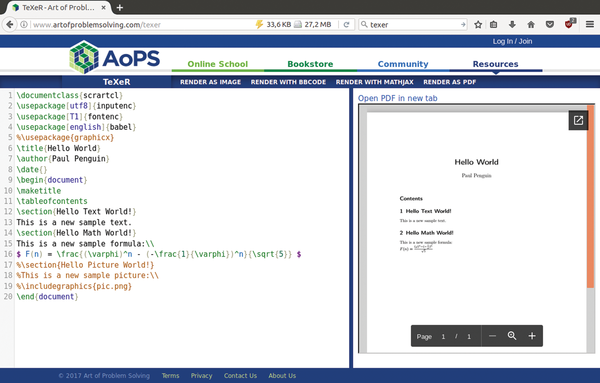Reload the page with the refresh icon
This screenshot has width=600, height=383.
[346, 24]
